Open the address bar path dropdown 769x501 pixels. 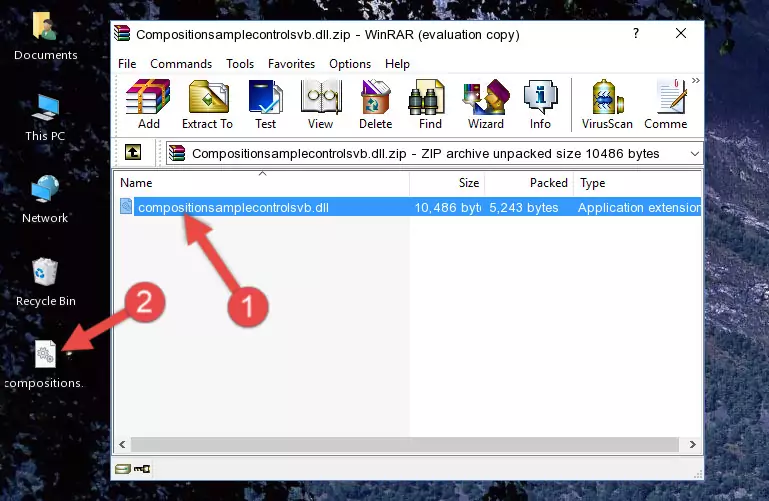(694, 154)
